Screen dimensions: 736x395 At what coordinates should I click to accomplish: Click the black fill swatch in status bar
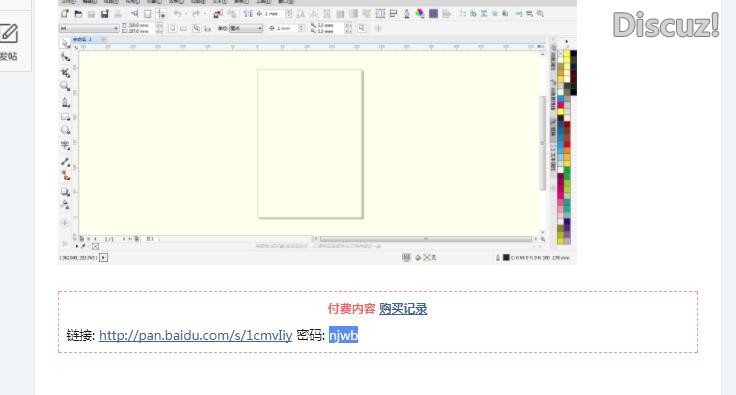(506, 257)
